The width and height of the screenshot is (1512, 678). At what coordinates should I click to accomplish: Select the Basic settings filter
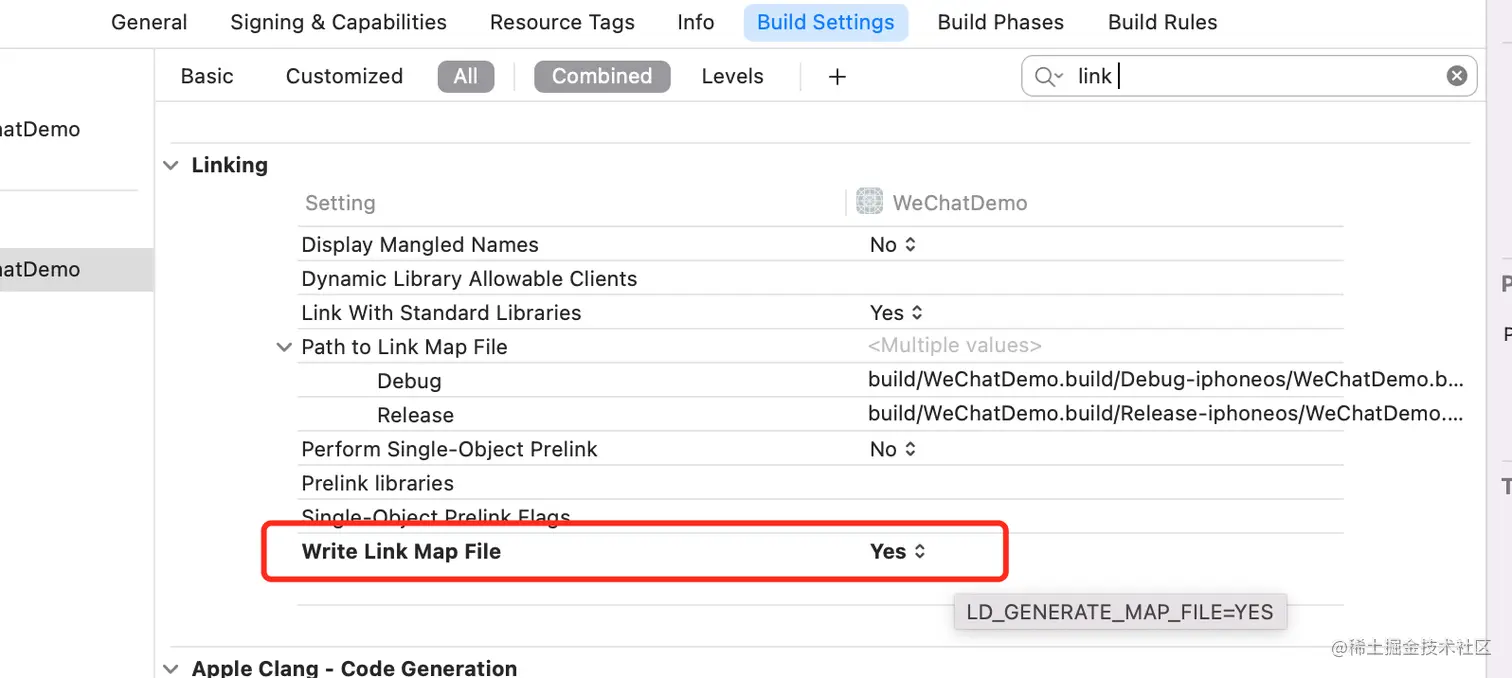207,76
